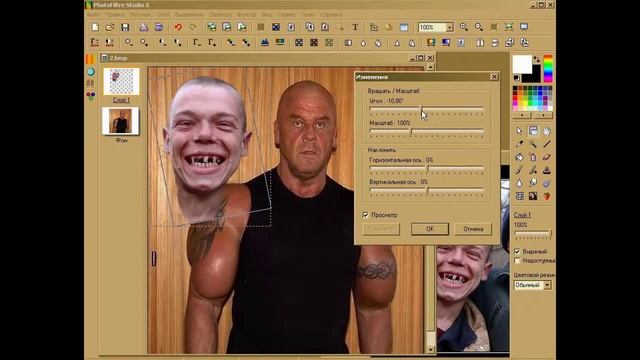Click the Отмена cancel button
This screenshot has width=640, height=360.
473,229
